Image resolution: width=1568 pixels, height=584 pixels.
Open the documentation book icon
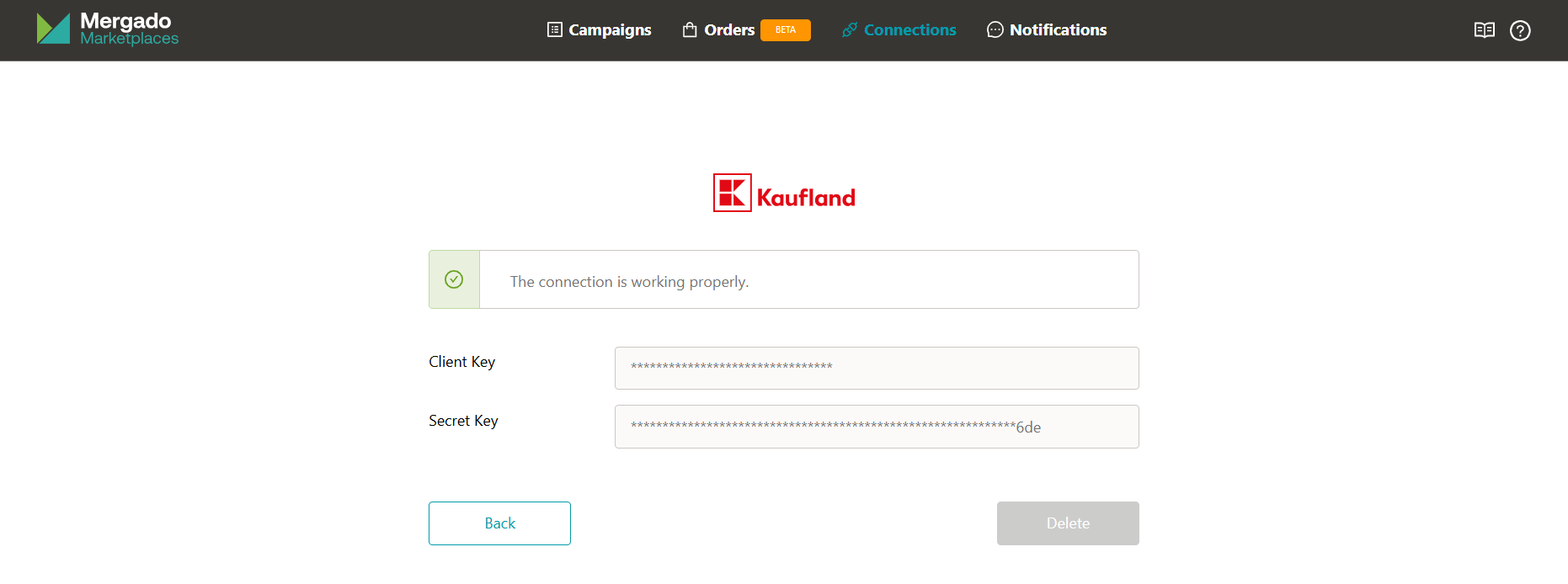pos(1484,30)
